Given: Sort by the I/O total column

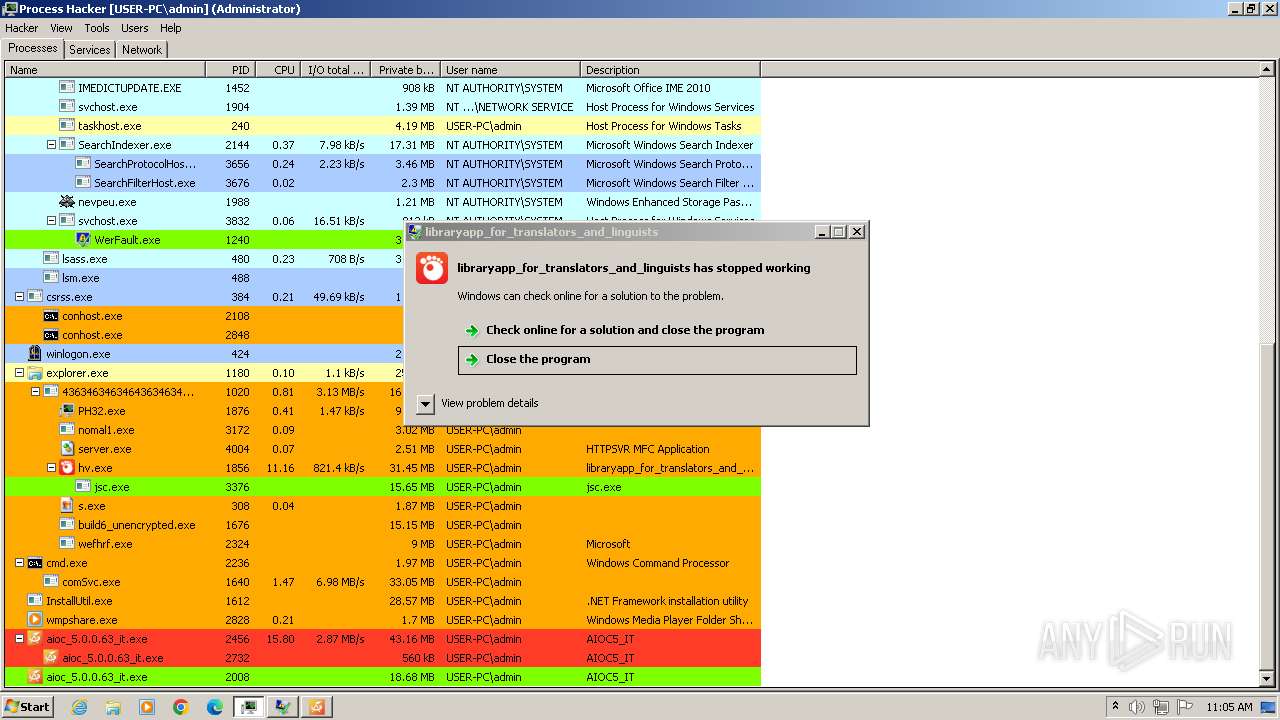Looking at the screenshot, I should point(335,70).
